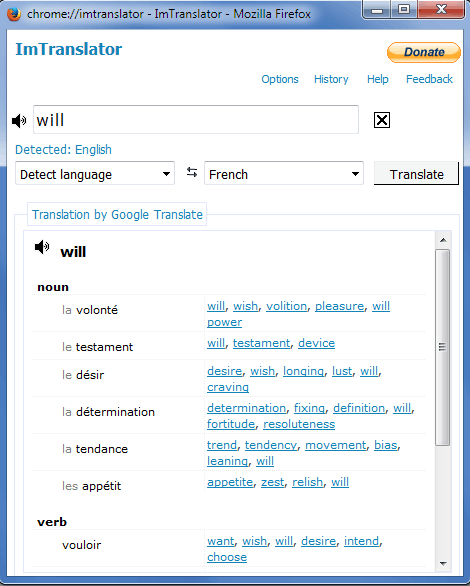Click 'appetite' link
Image resolution: width=470 pixels, height=586 pixels.
click(230, 482)
